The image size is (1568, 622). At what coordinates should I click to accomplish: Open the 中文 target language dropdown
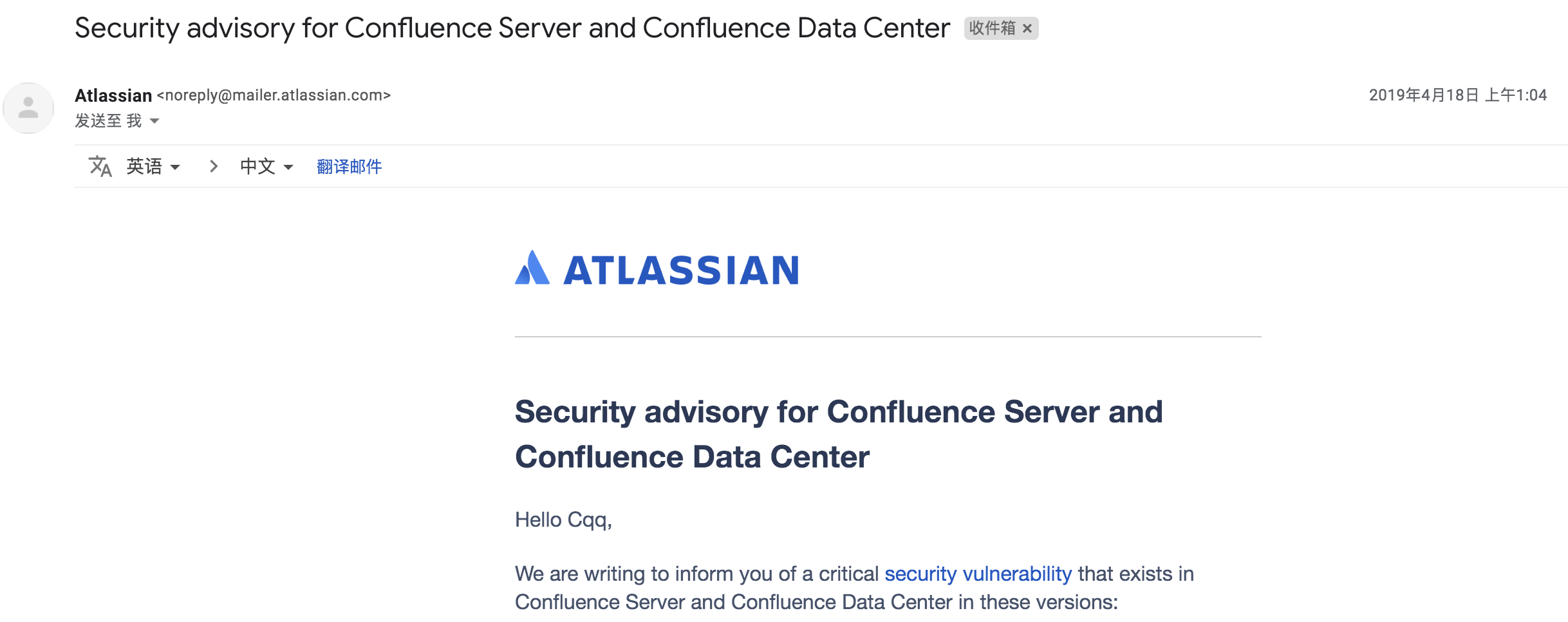point(266,167)
